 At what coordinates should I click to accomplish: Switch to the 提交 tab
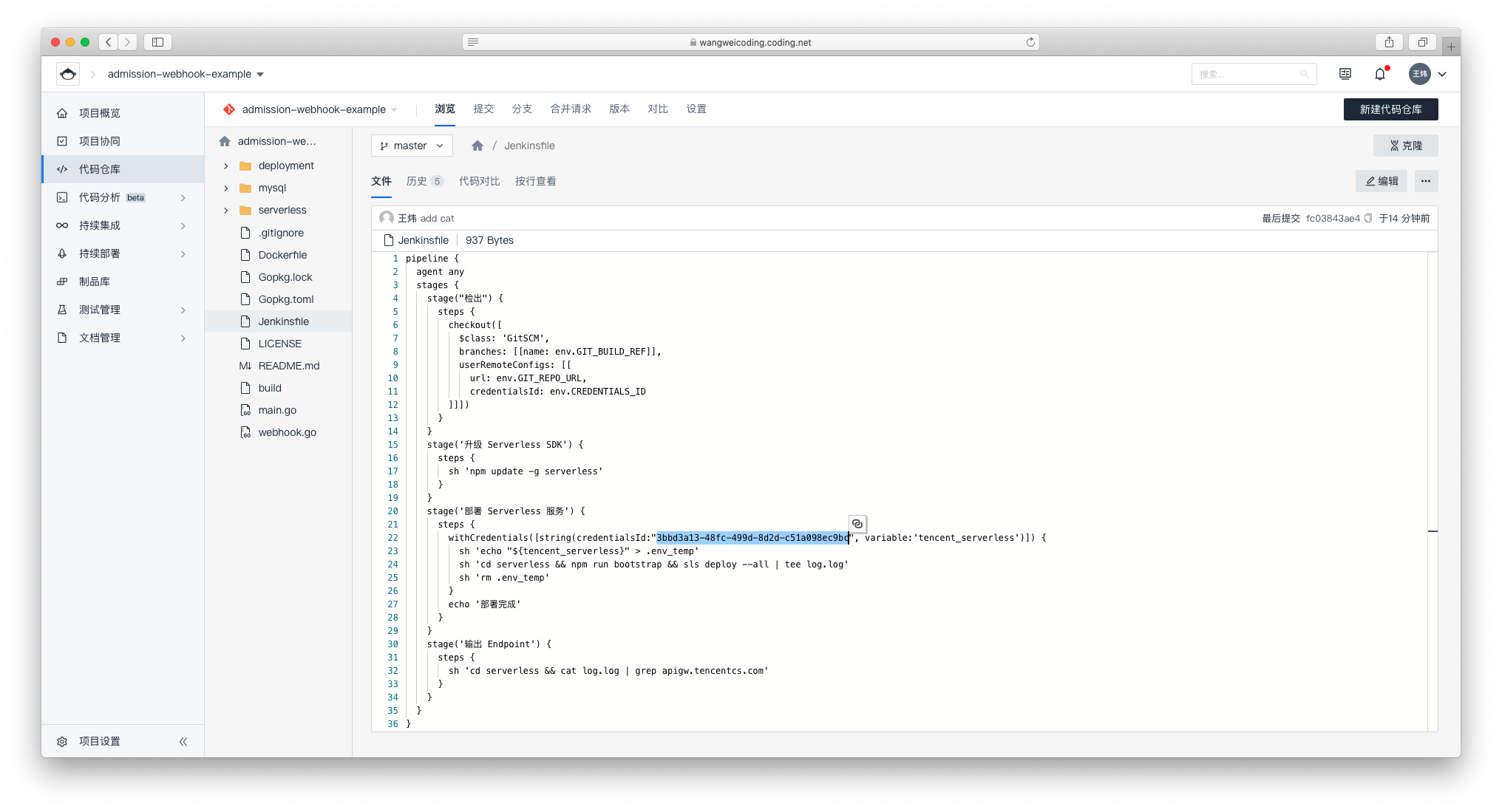483,109
